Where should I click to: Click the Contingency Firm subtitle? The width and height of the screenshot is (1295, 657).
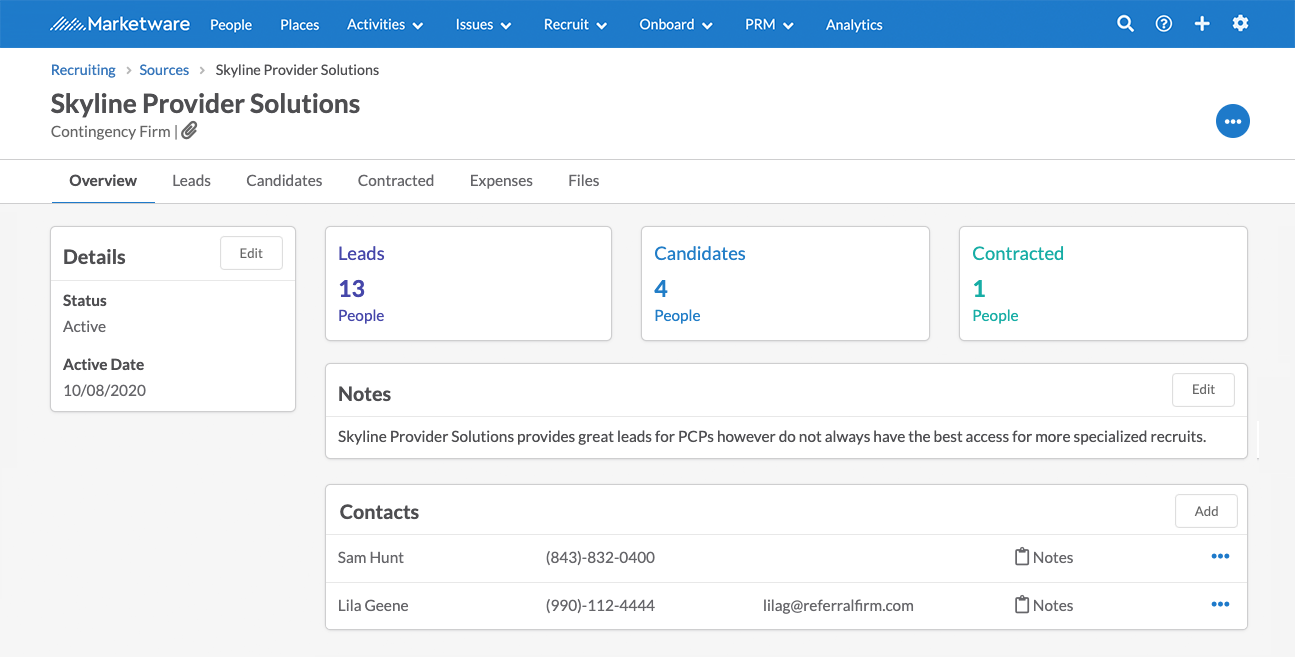111,131
